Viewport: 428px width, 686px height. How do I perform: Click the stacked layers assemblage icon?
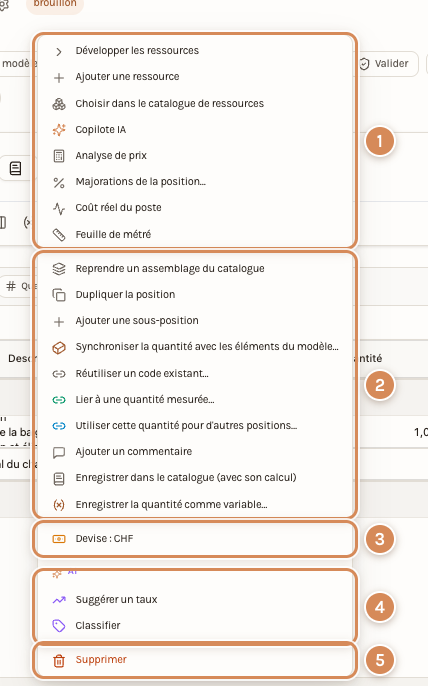(x=59, y=269)
